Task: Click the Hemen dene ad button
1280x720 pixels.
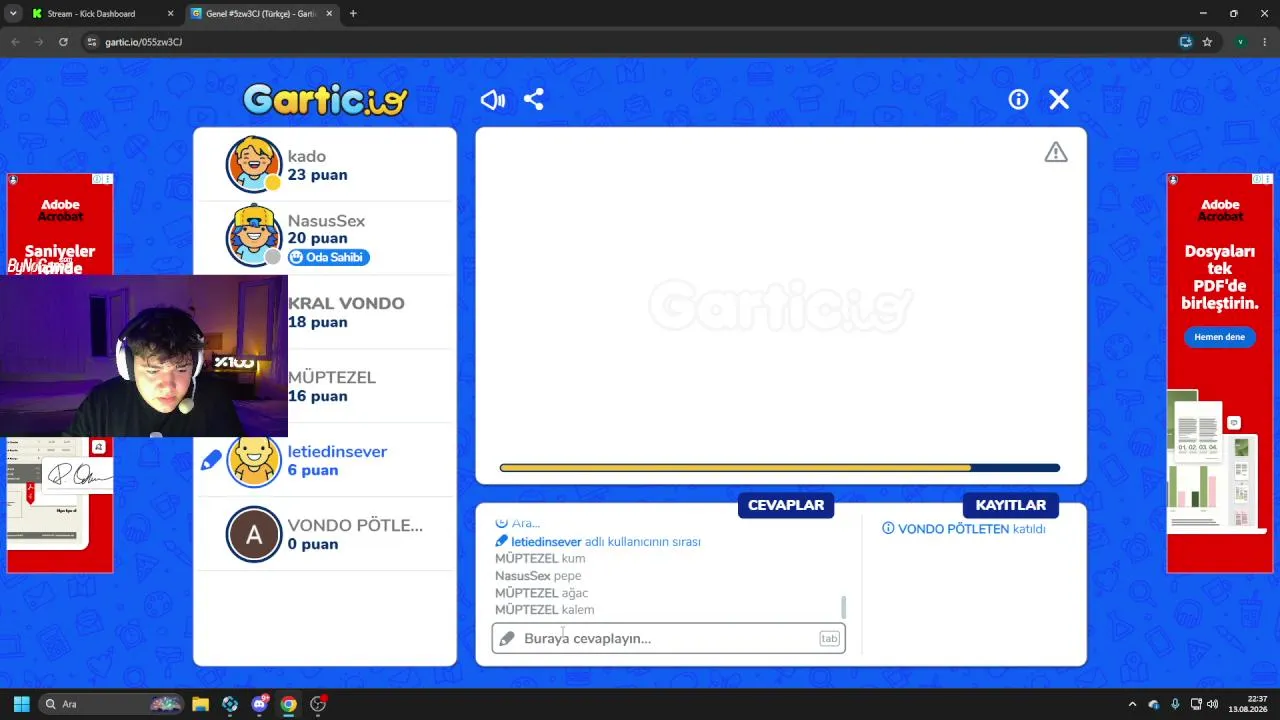Action: tap(1219, 337)
